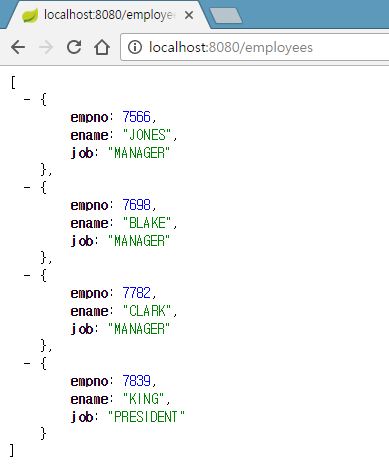Click the closing array bracket
This screenshot has height=469, width=389.
pos(12,450)
